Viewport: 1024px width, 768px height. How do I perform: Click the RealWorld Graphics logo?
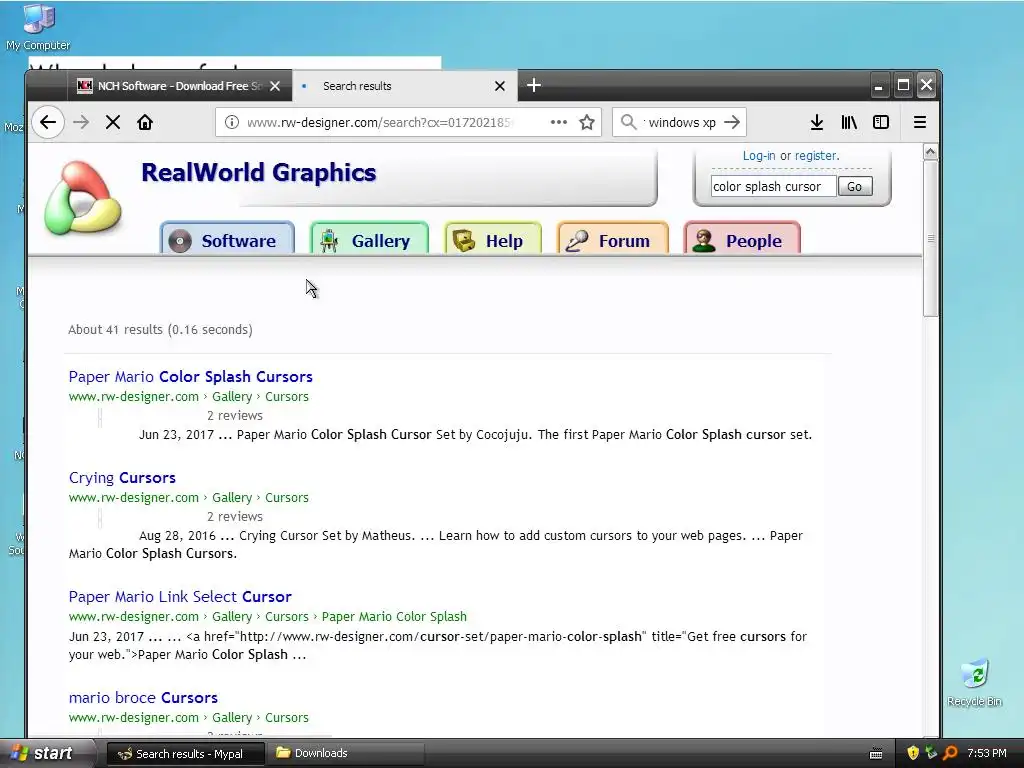(x=82, y=197)
